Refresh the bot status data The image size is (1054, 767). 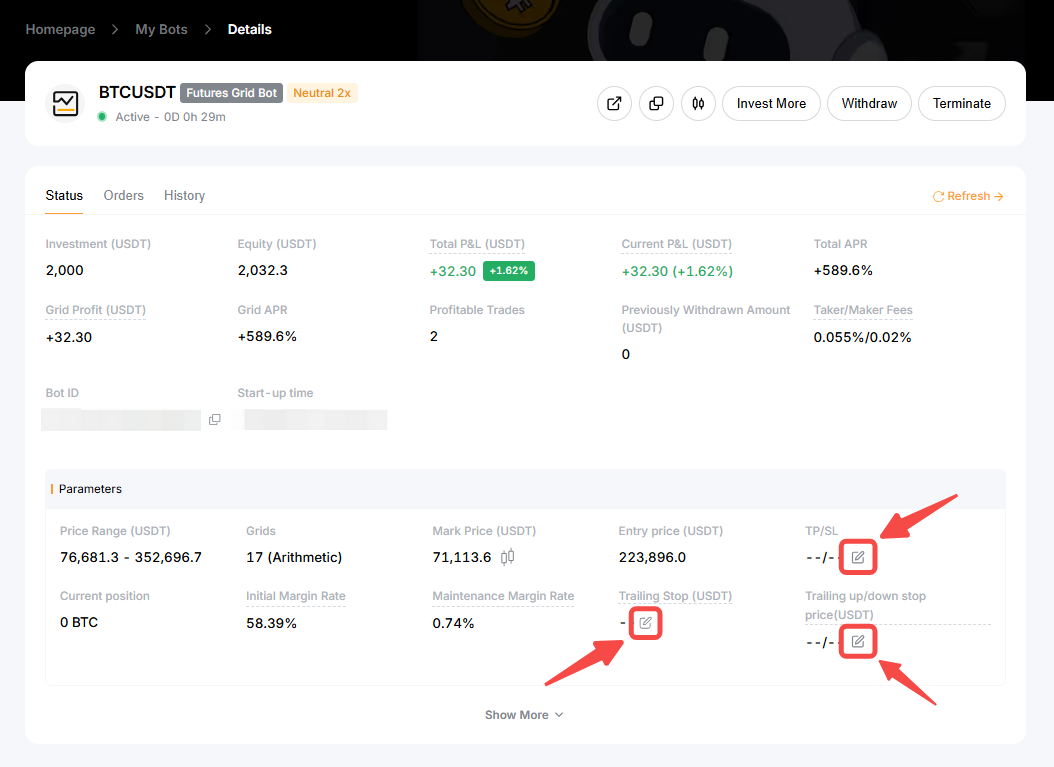pyautogui.click(x=968, y=196)
